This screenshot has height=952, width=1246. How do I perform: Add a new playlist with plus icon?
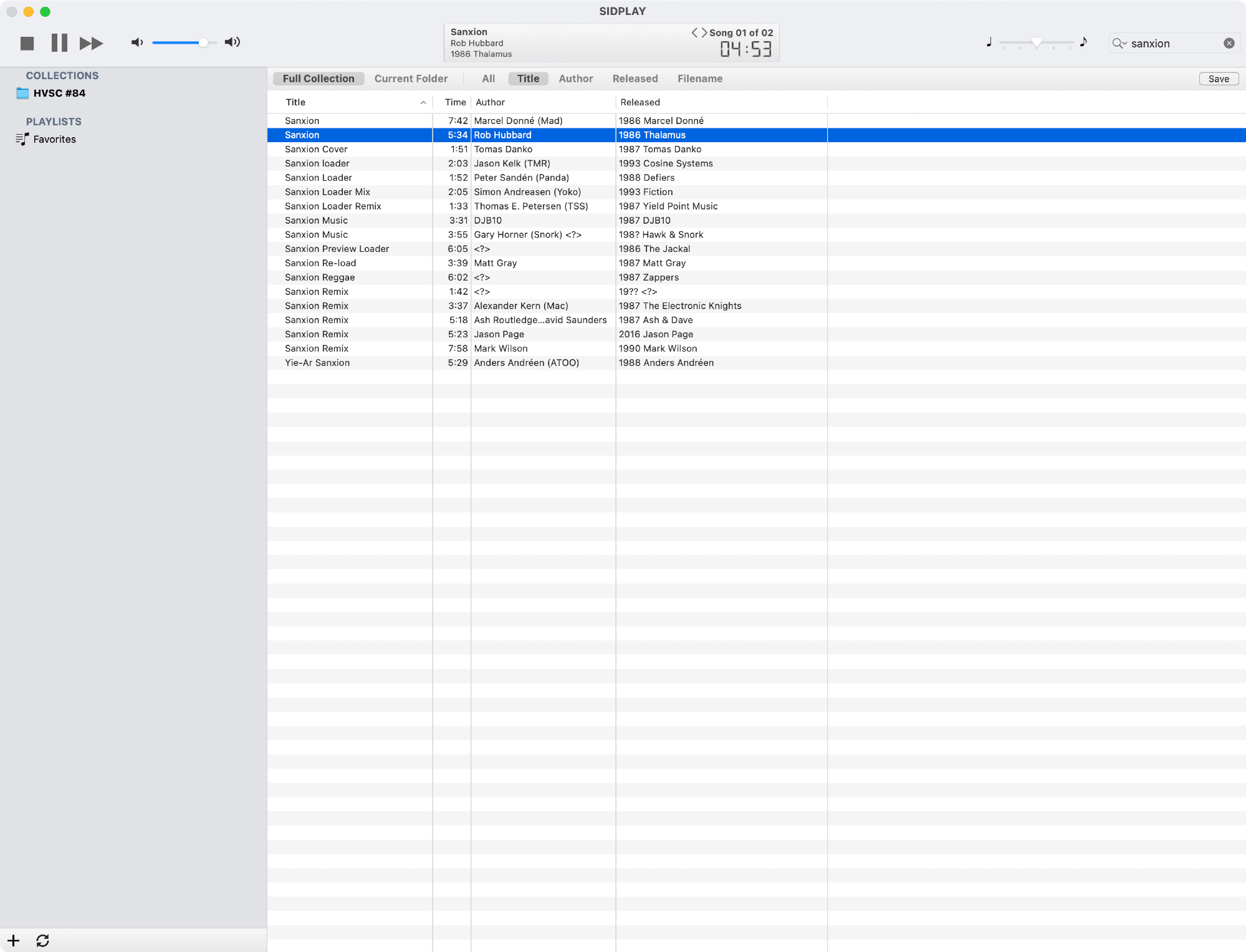pos(14,940)
